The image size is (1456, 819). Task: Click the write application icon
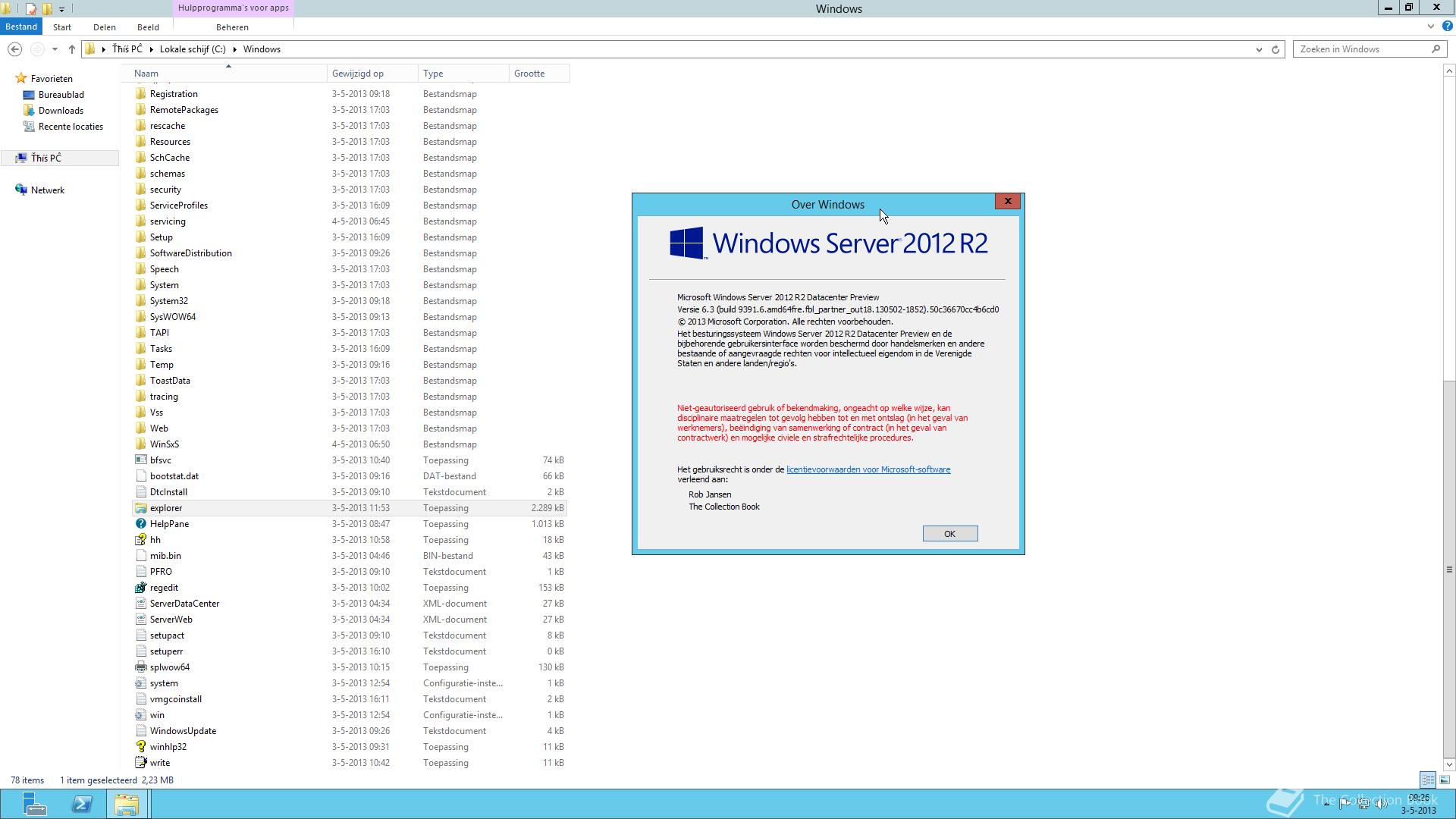[140, 763]
